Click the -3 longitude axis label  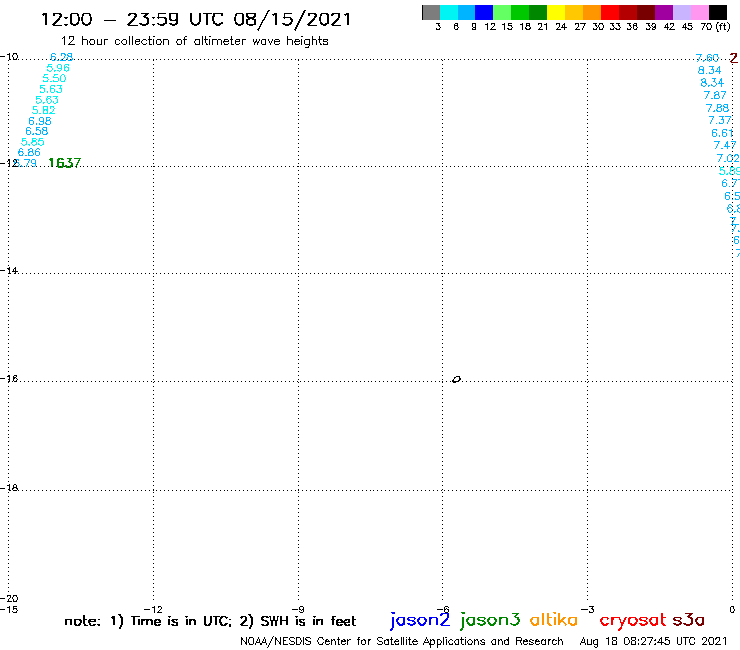(587, 609)
